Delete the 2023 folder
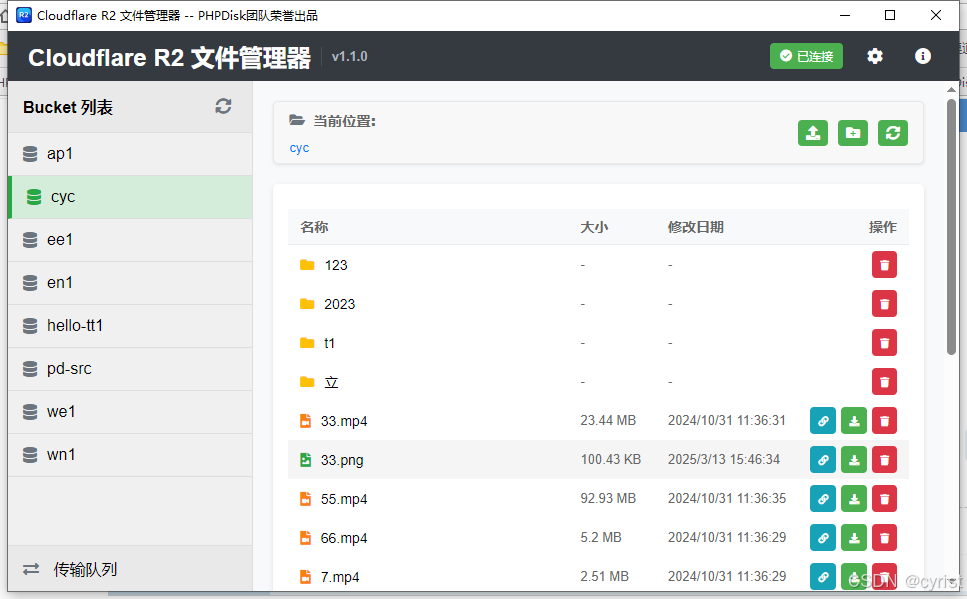This screenshot has height=599, width=967. pyautogui.click(x=884, y=304)
